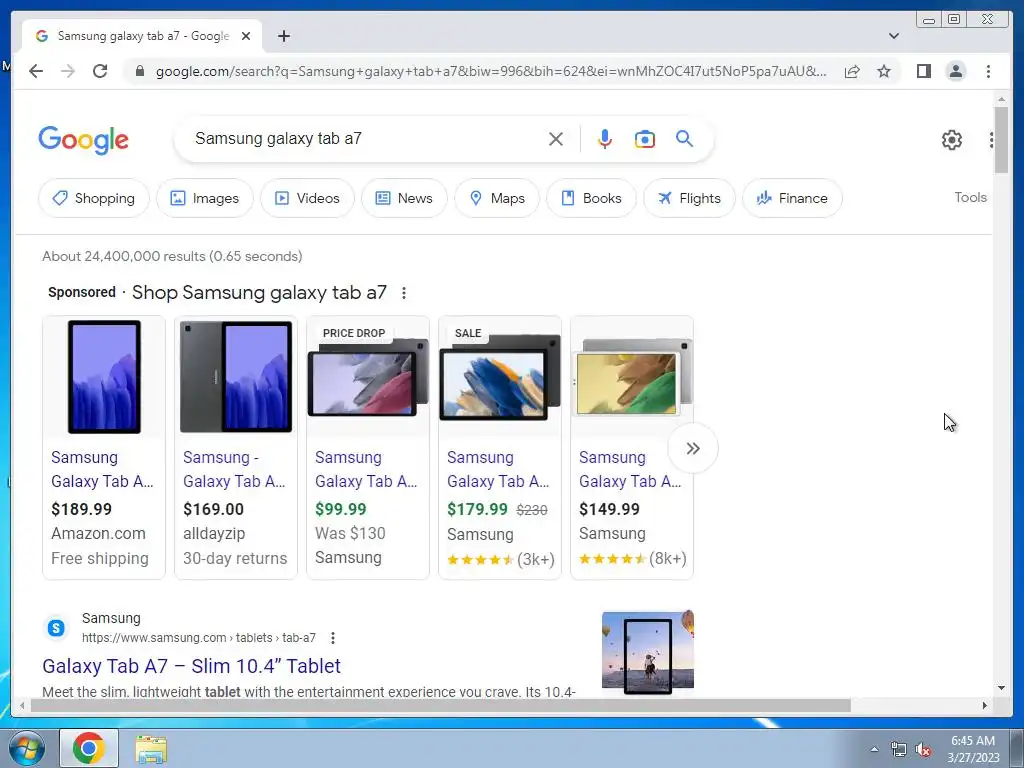
Task: Switch to the News filter
Action: (404, 198)
